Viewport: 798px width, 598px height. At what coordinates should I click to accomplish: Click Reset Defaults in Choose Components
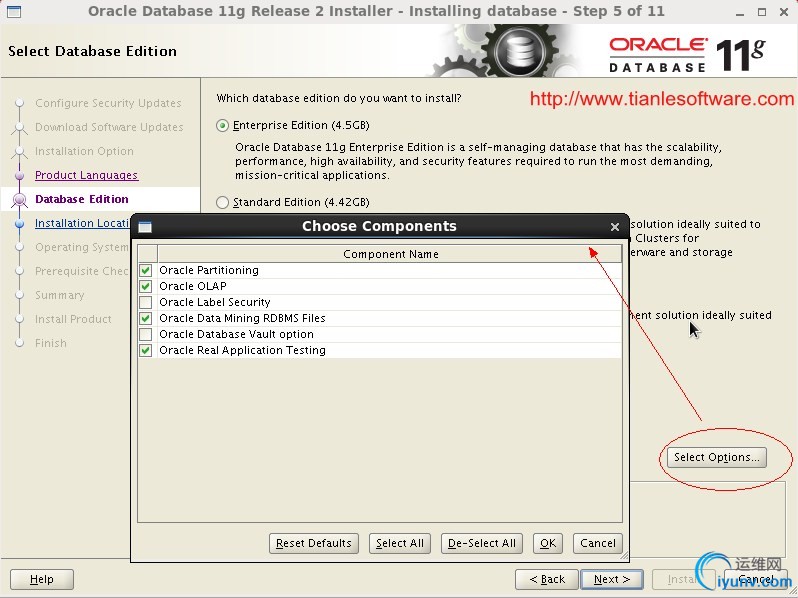(x=314, y=544)
